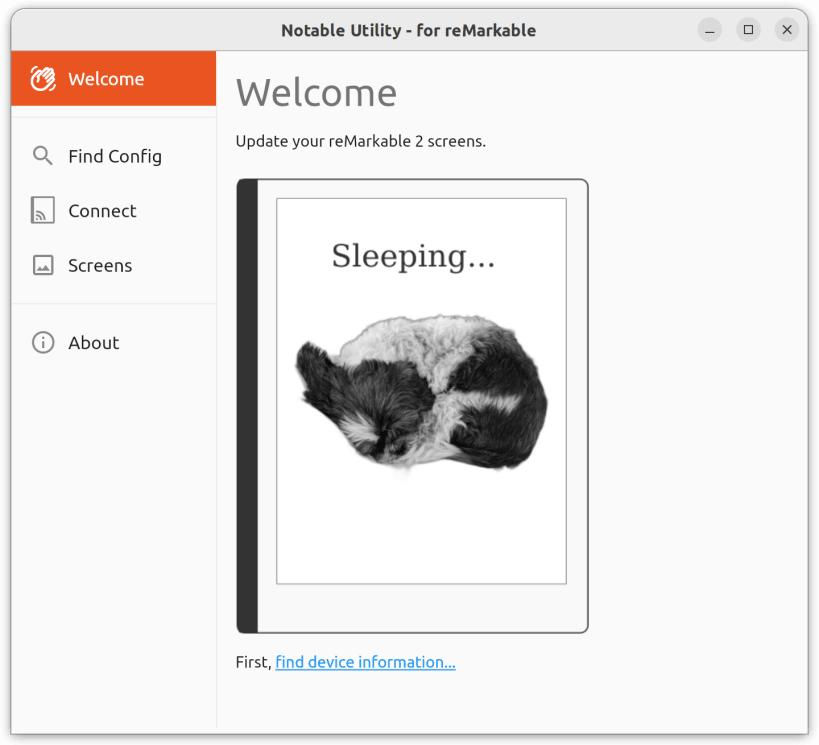Open the About page from sidebar
The height and width of the screenshot is (745, 819).
coord(113,343)
